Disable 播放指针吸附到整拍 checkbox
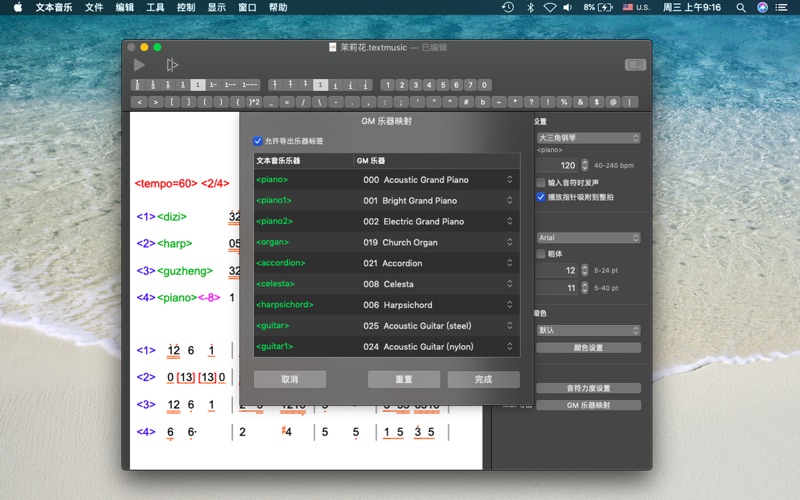This screenshot has width=800, height=500. (x=541, y=197)
